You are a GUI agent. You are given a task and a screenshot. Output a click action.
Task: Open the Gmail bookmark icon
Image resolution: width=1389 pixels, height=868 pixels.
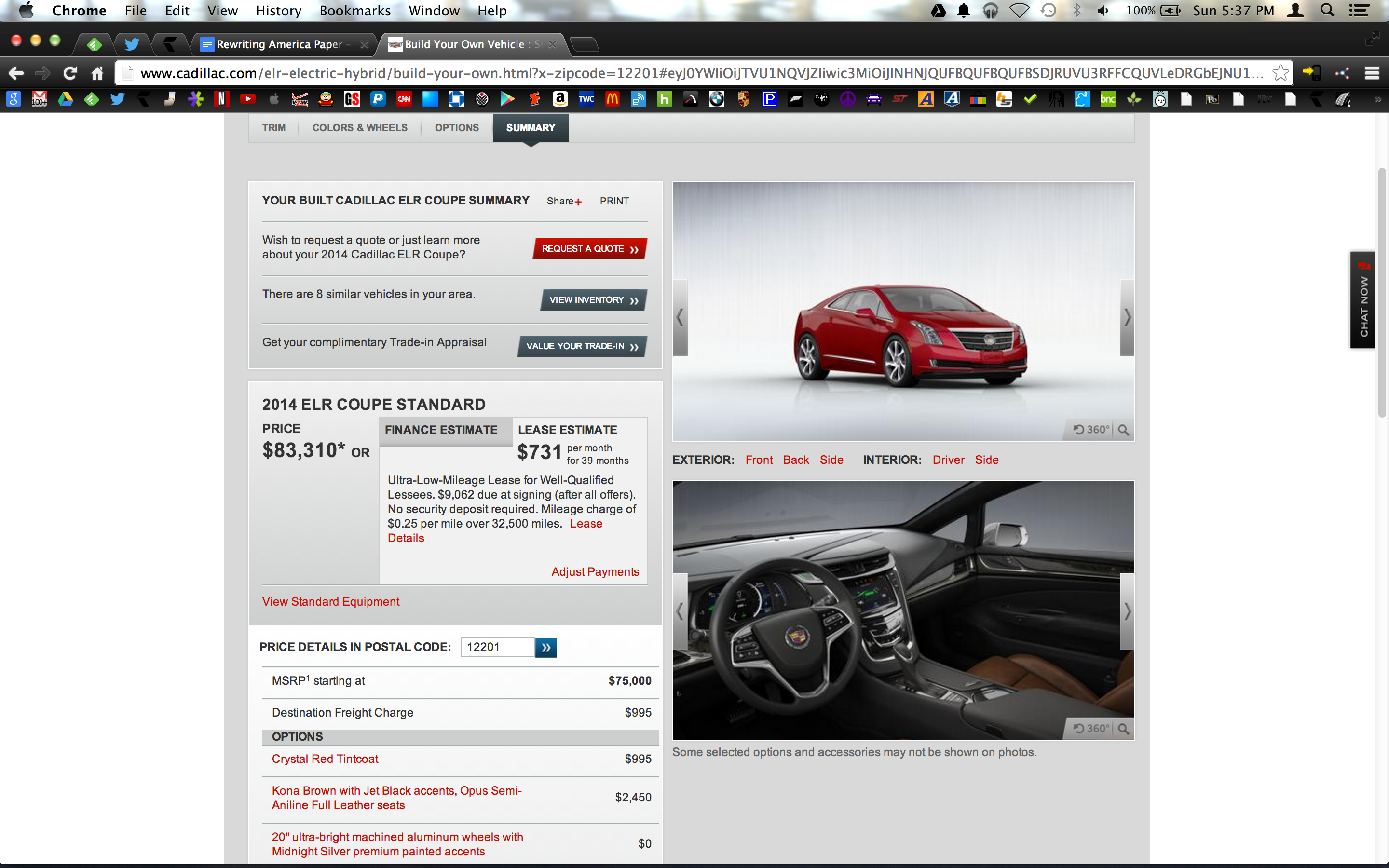point(39,99)
